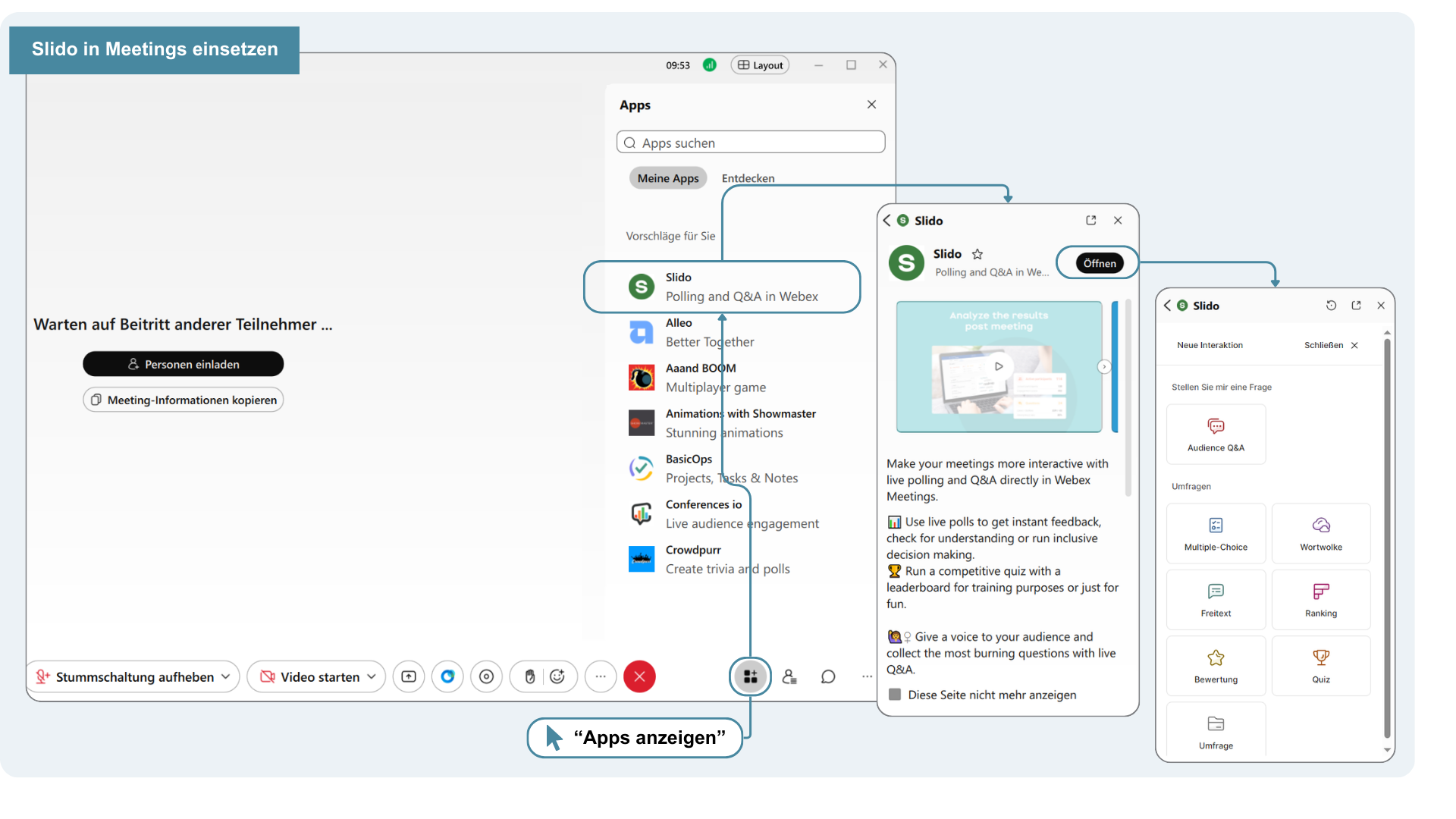1456x819 pixels.
Task: Click the share content icon
Action: click(x=409, y=676)
